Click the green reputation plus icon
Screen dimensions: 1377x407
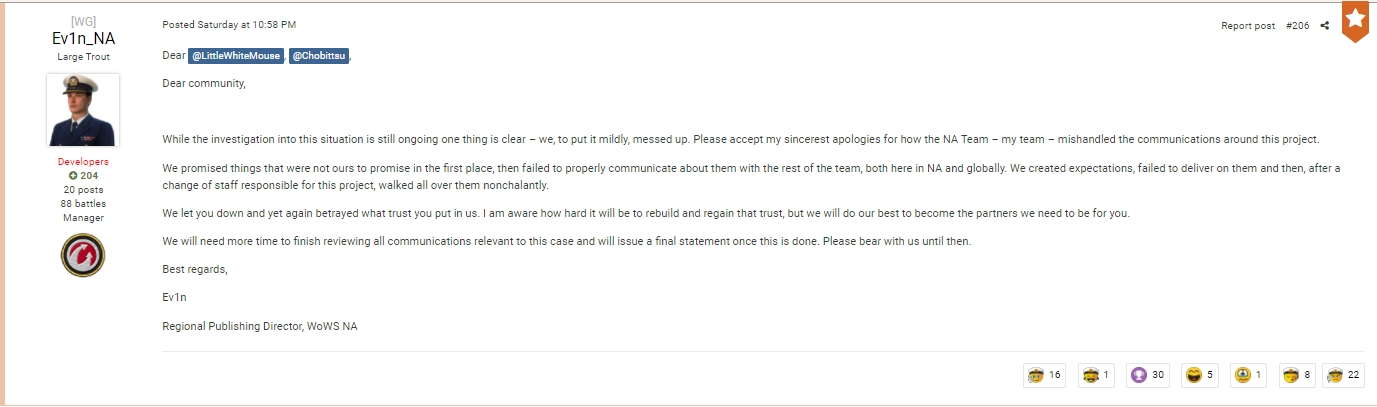coord(73,176)
